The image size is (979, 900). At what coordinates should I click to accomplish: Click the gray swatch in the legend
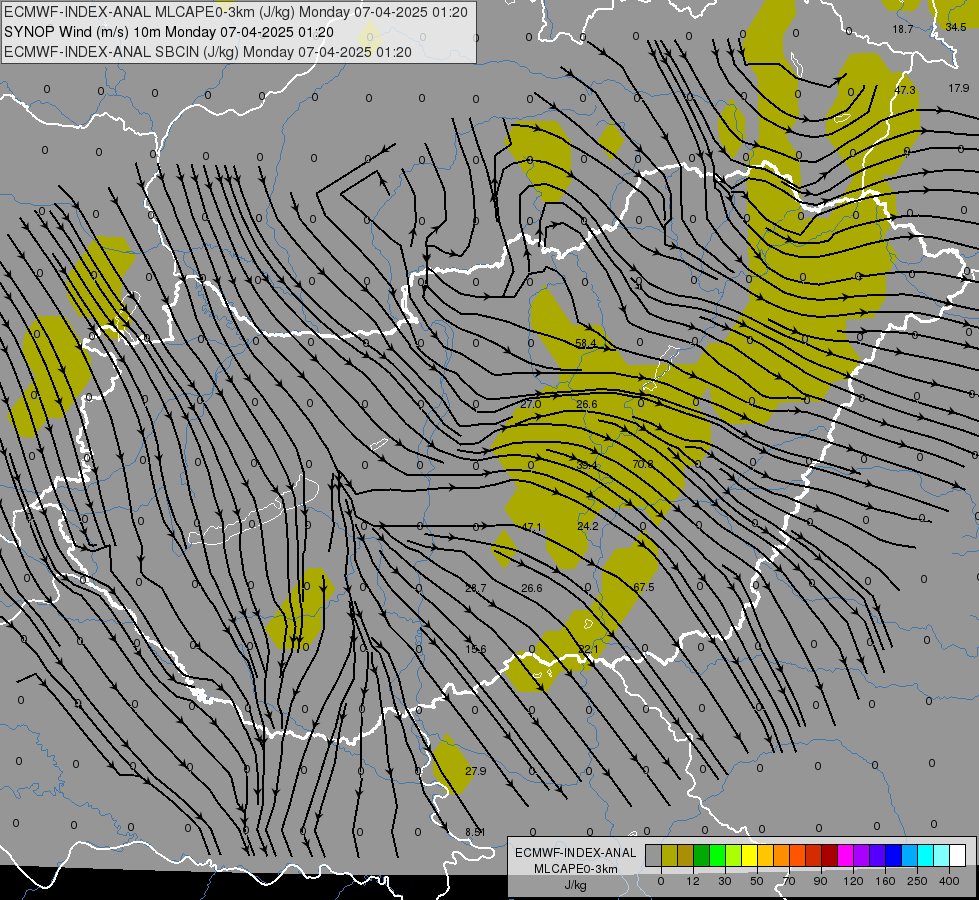click(x=654, y=855)
